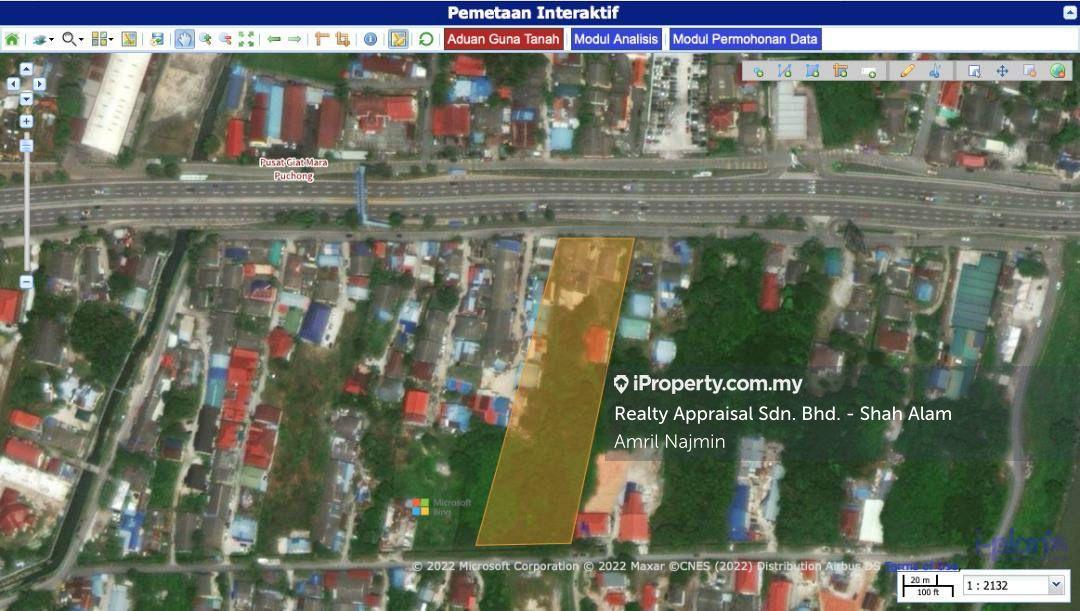1080x611 pixels.
Task: Open Modul Permohonan Data tab
Action: [x=744, y=39]
